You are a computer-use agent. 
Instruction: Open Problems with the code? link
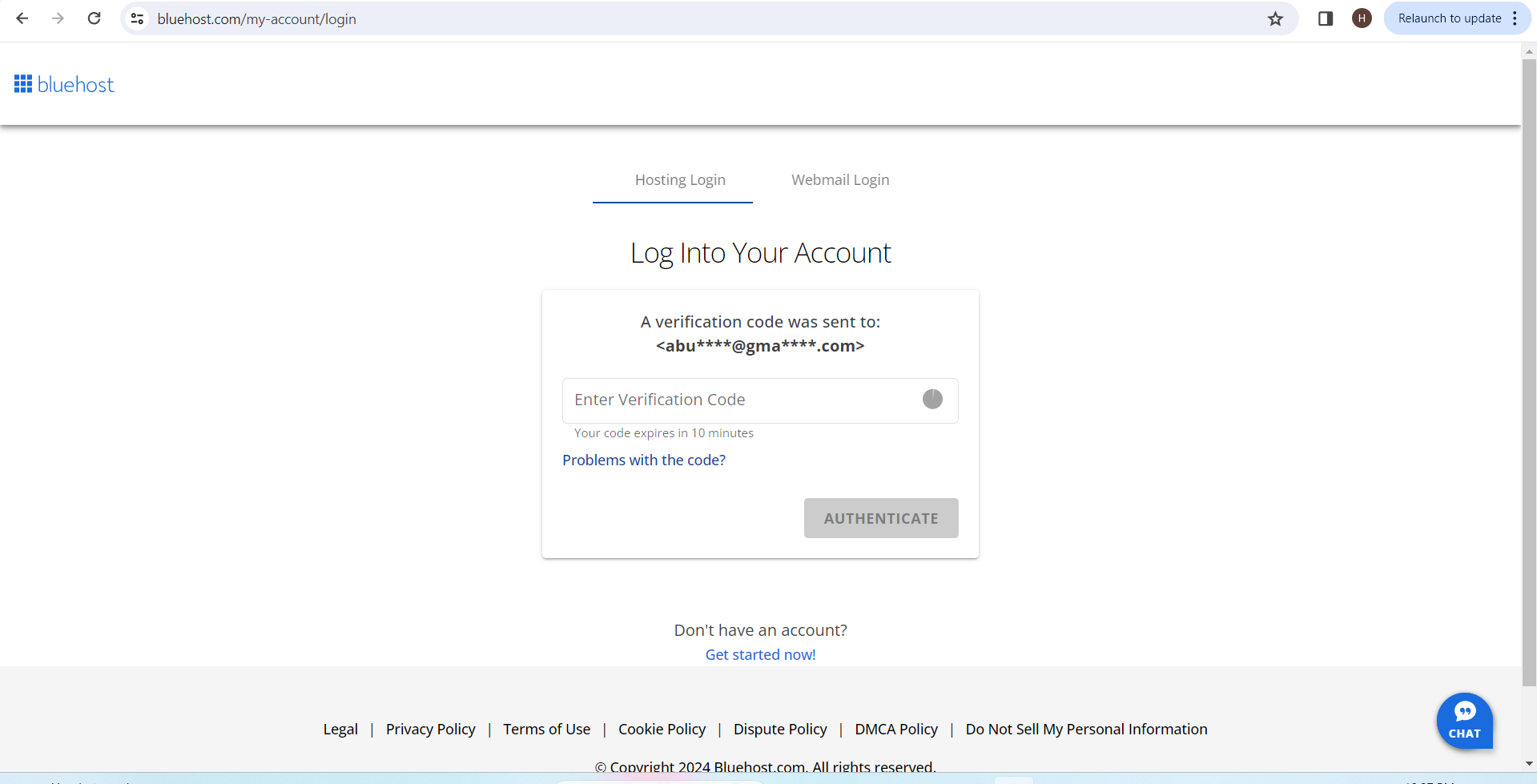click(644, 460)
